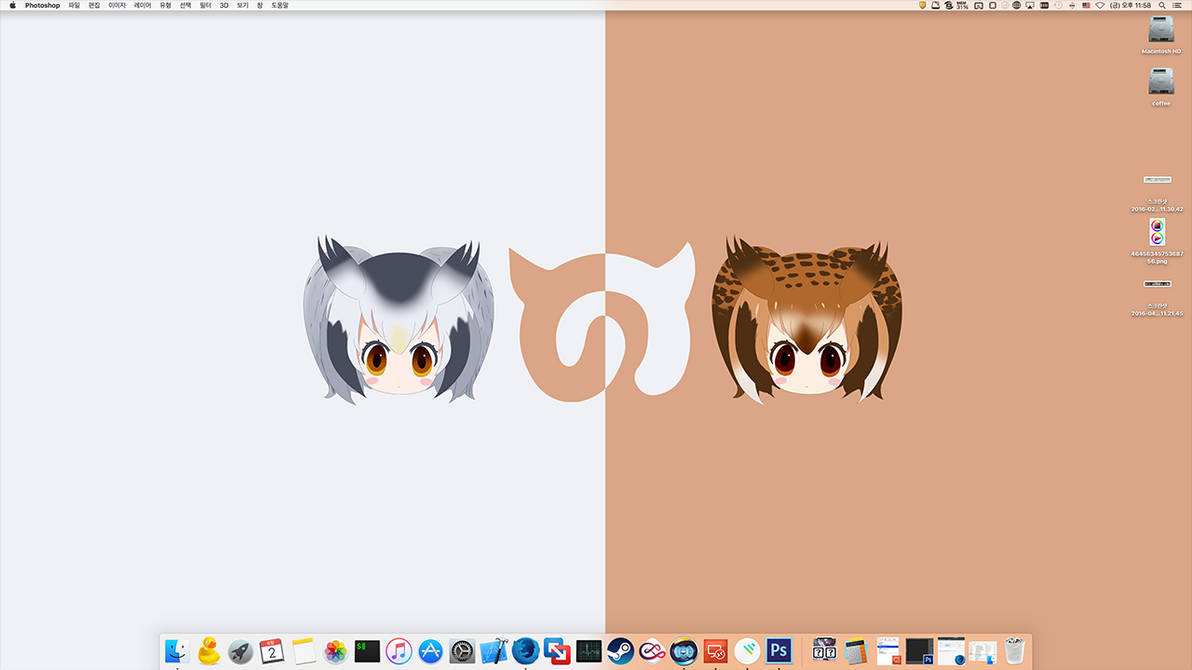
Task: Launch Photos app from the Dock
Action: 335,651
